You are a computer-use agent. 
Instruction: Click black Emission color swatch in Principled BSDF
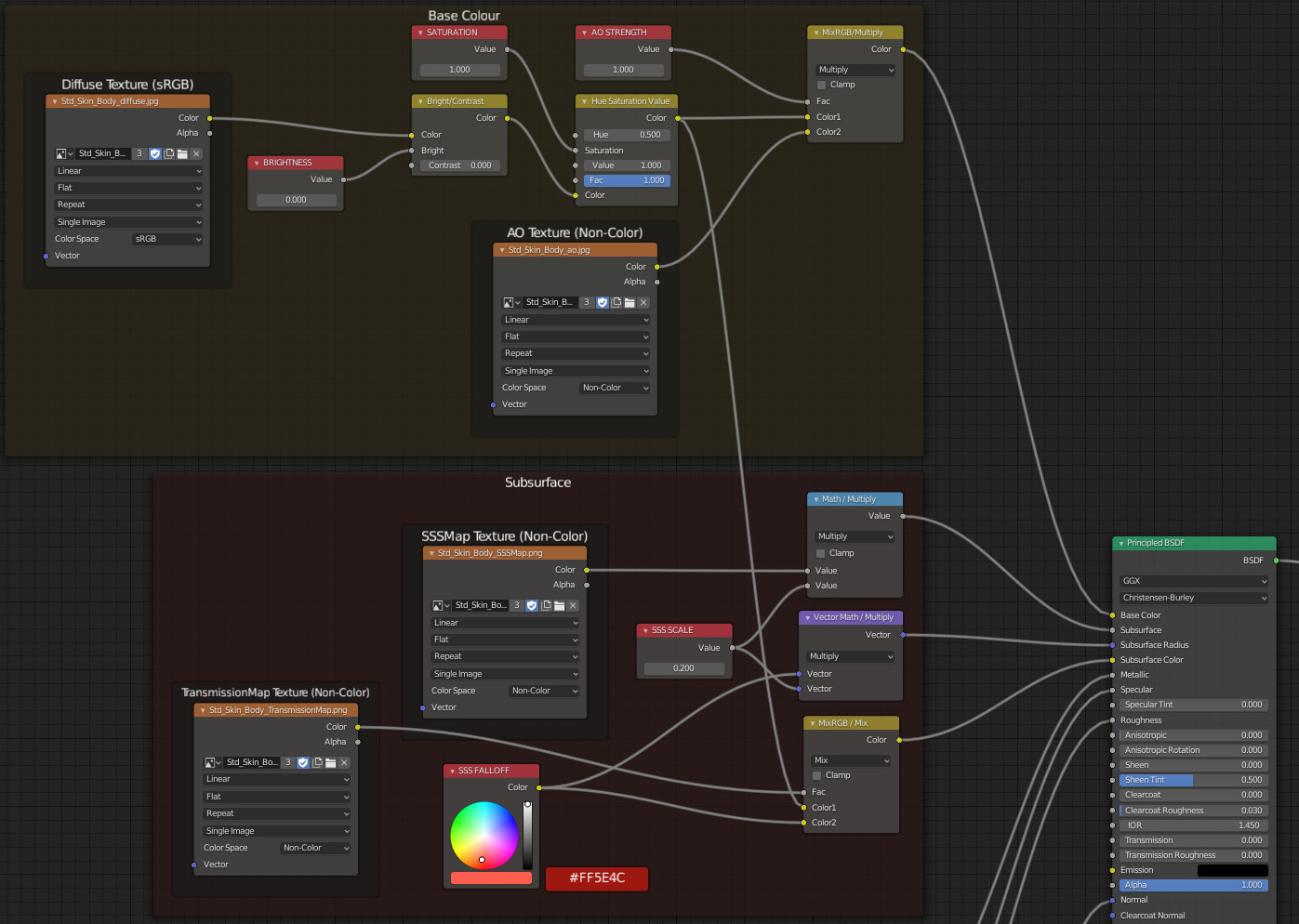[x=1232, y=870]
